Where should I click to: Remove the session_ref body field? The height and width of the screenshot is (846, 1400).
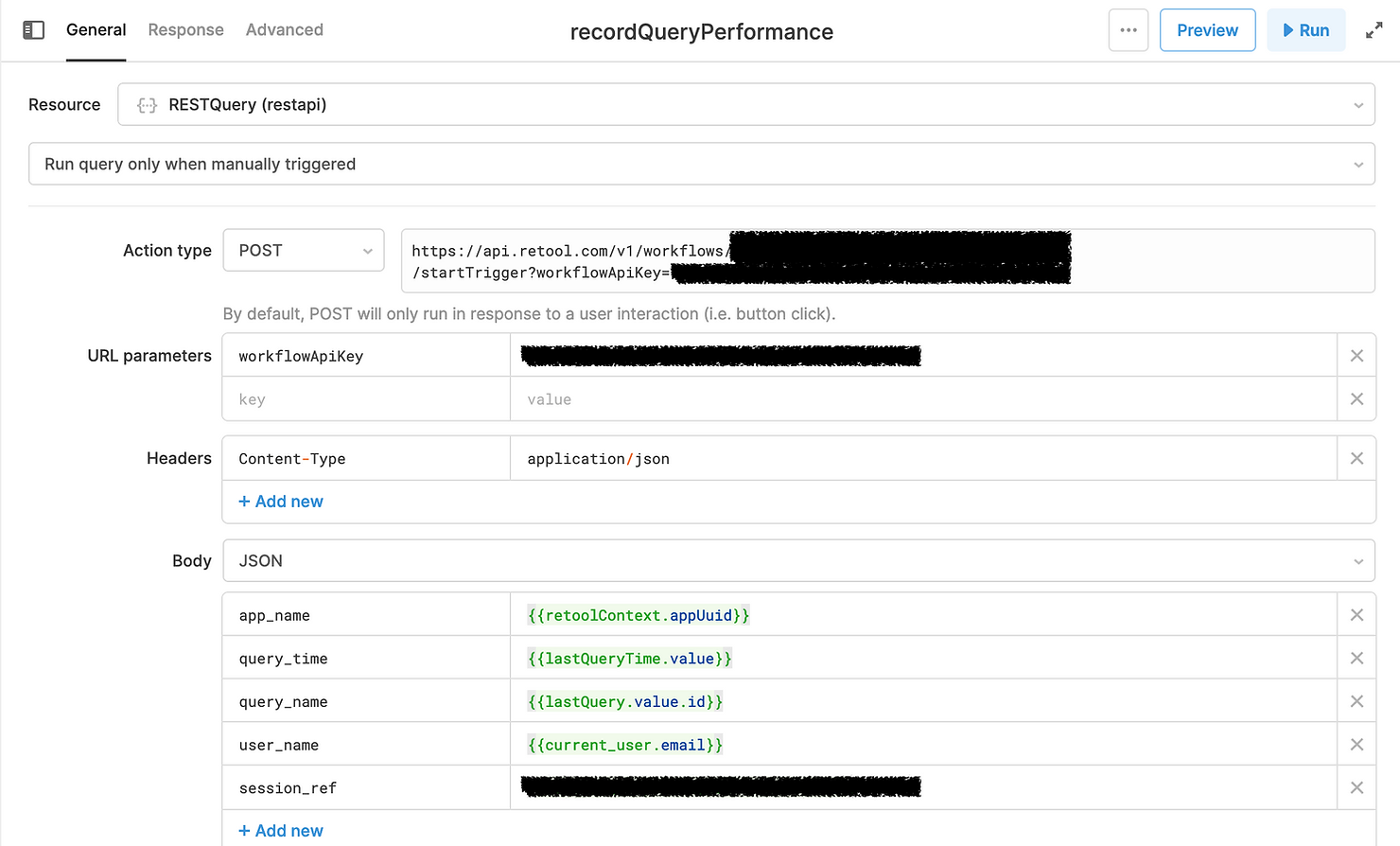1356,787
